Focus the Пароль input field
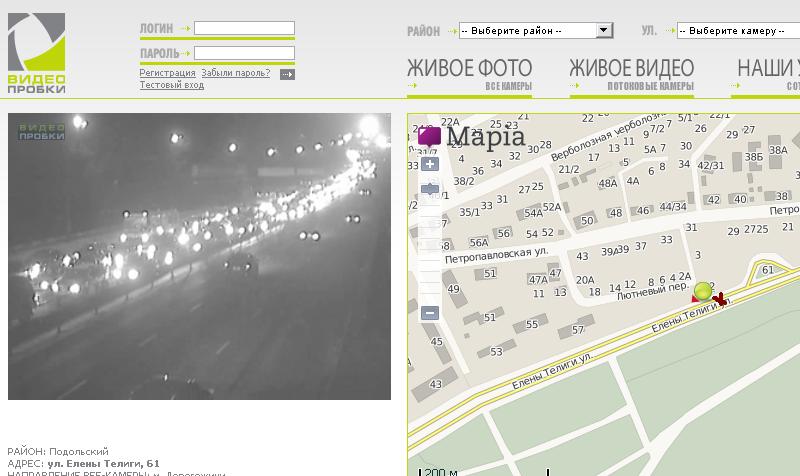 point(244,53)
